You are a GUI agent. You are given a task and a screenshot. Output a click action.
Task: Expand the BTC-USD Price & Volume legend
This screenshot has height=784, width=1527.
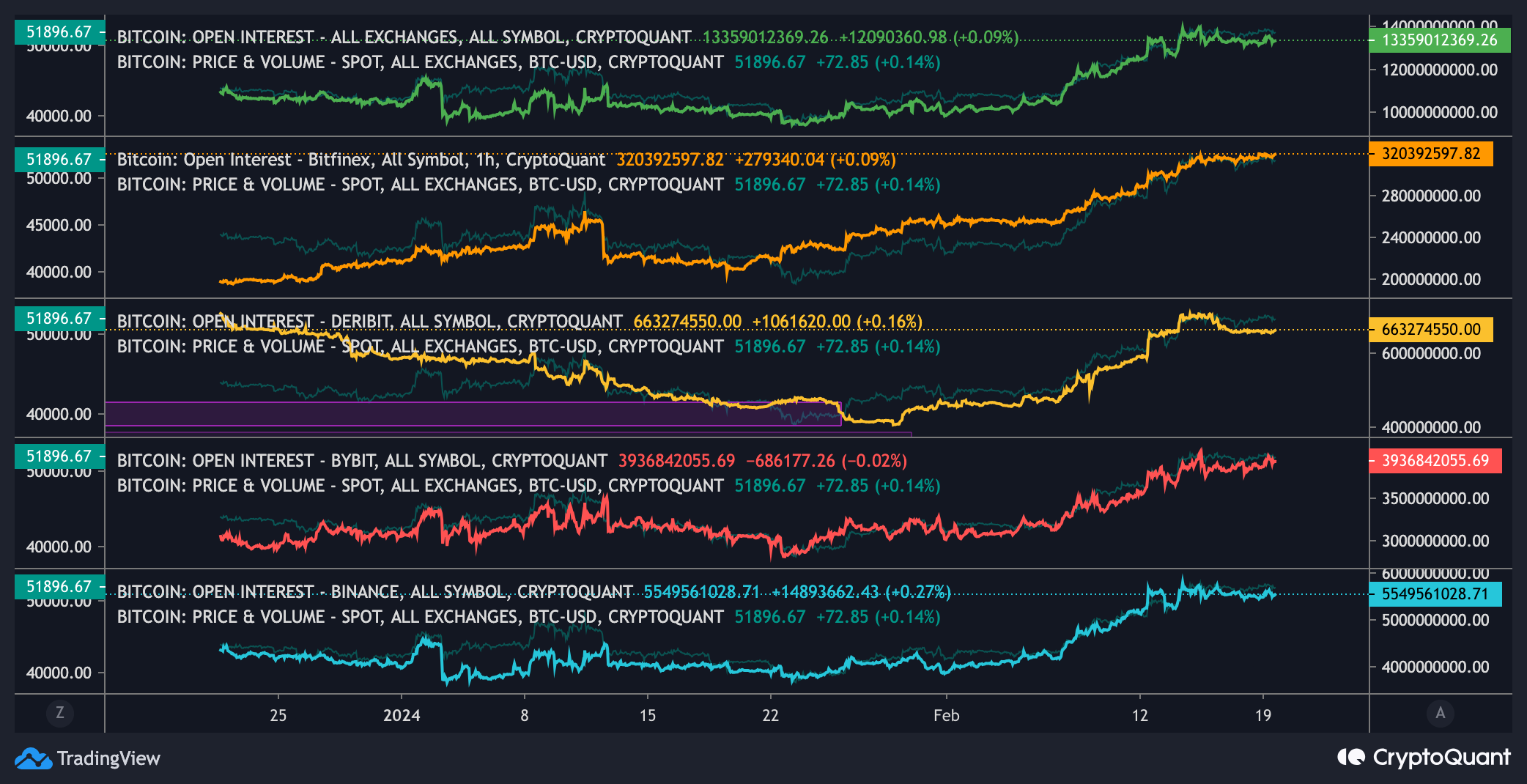point(417,62)
